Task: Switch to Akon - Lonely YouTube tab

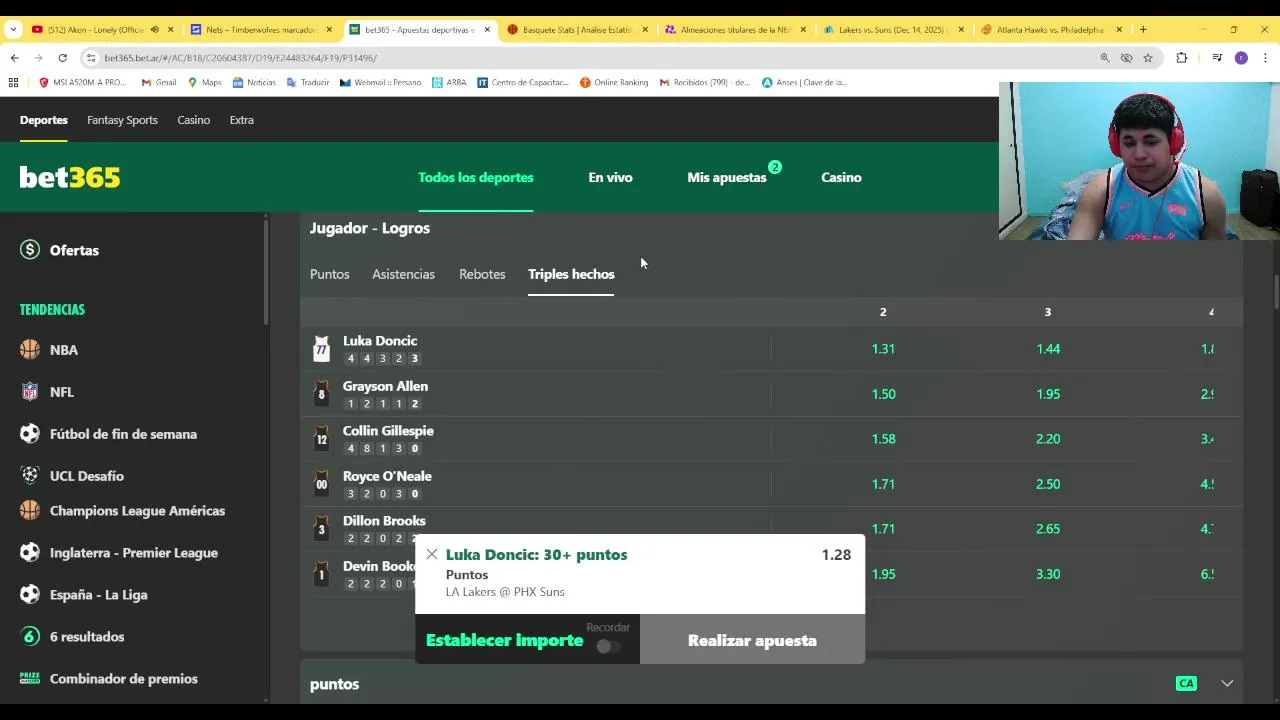Action: click(97, 30)
